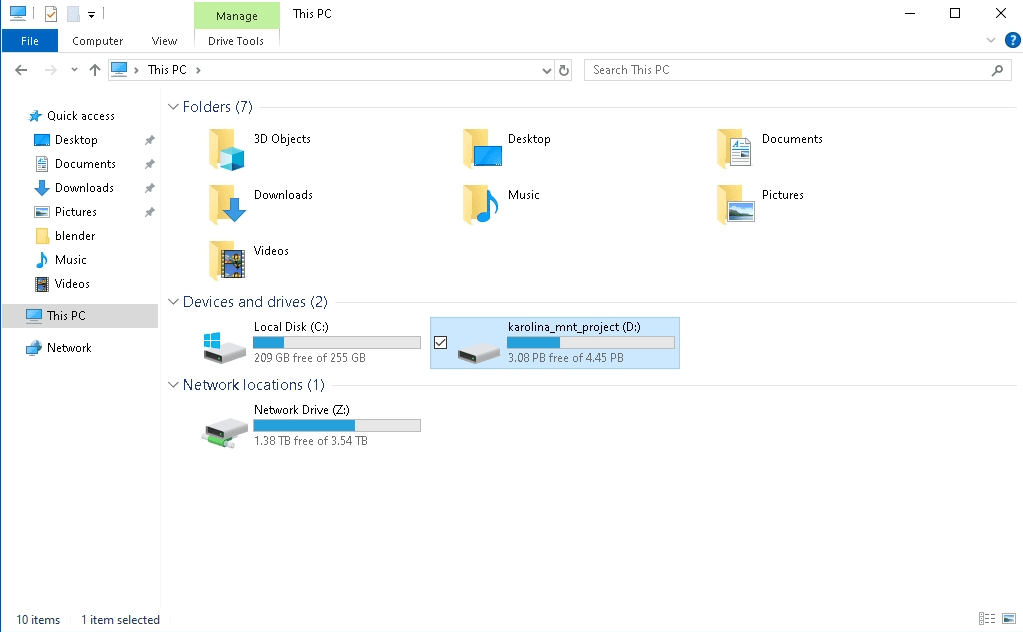Open the address bar history dropdown
1023x632 pixels.
[546, 70]
